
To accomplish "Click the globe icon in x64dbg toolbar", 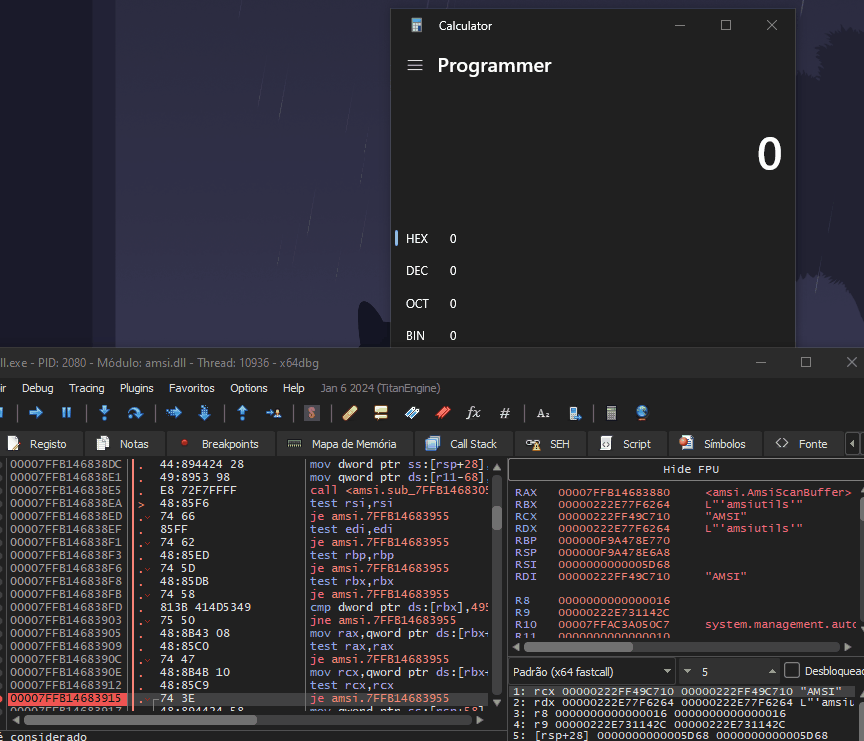I will 641,412.
